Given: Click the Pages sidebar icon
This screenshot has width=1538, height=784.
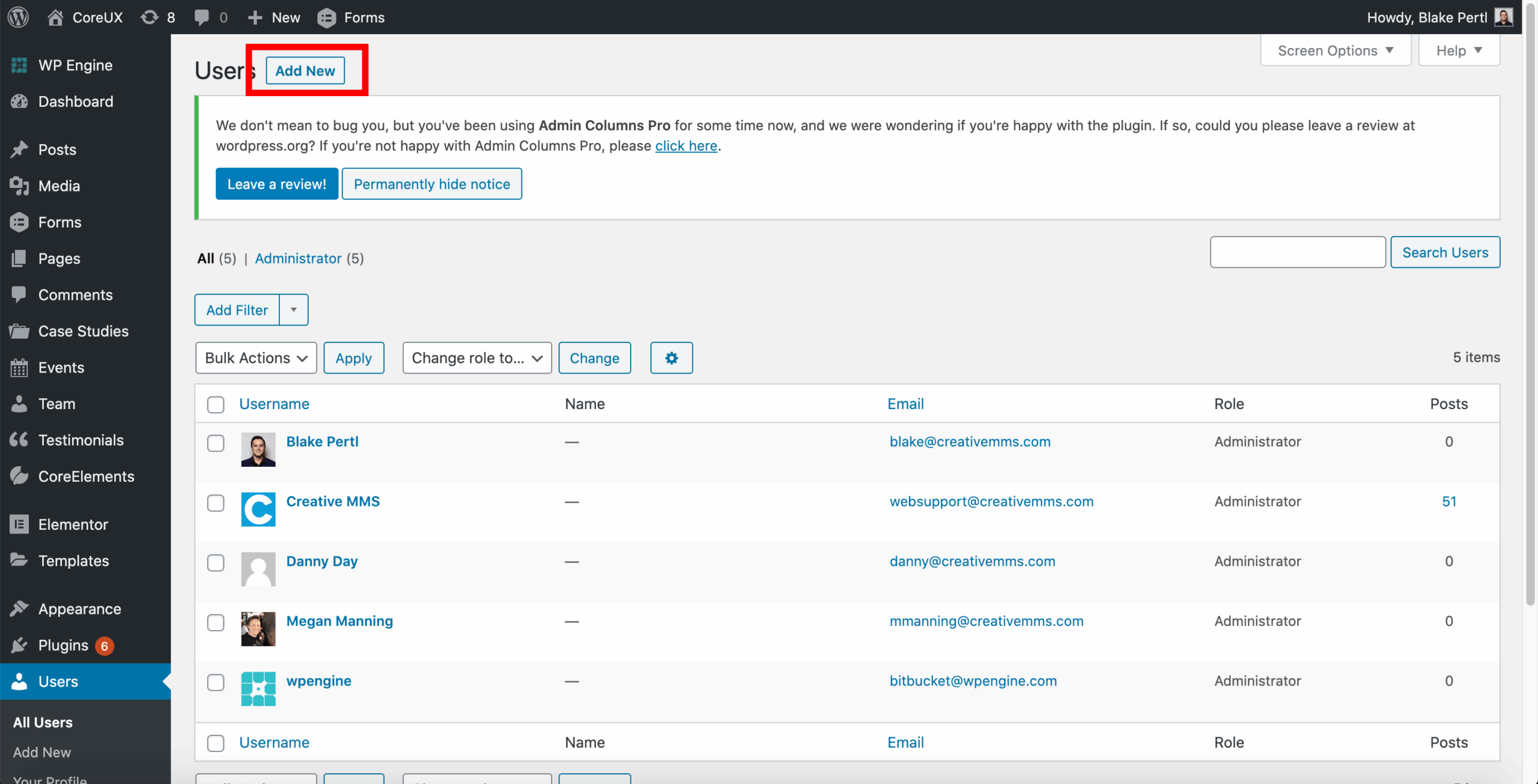Looking at the screenshot, I should click(19, 258).
